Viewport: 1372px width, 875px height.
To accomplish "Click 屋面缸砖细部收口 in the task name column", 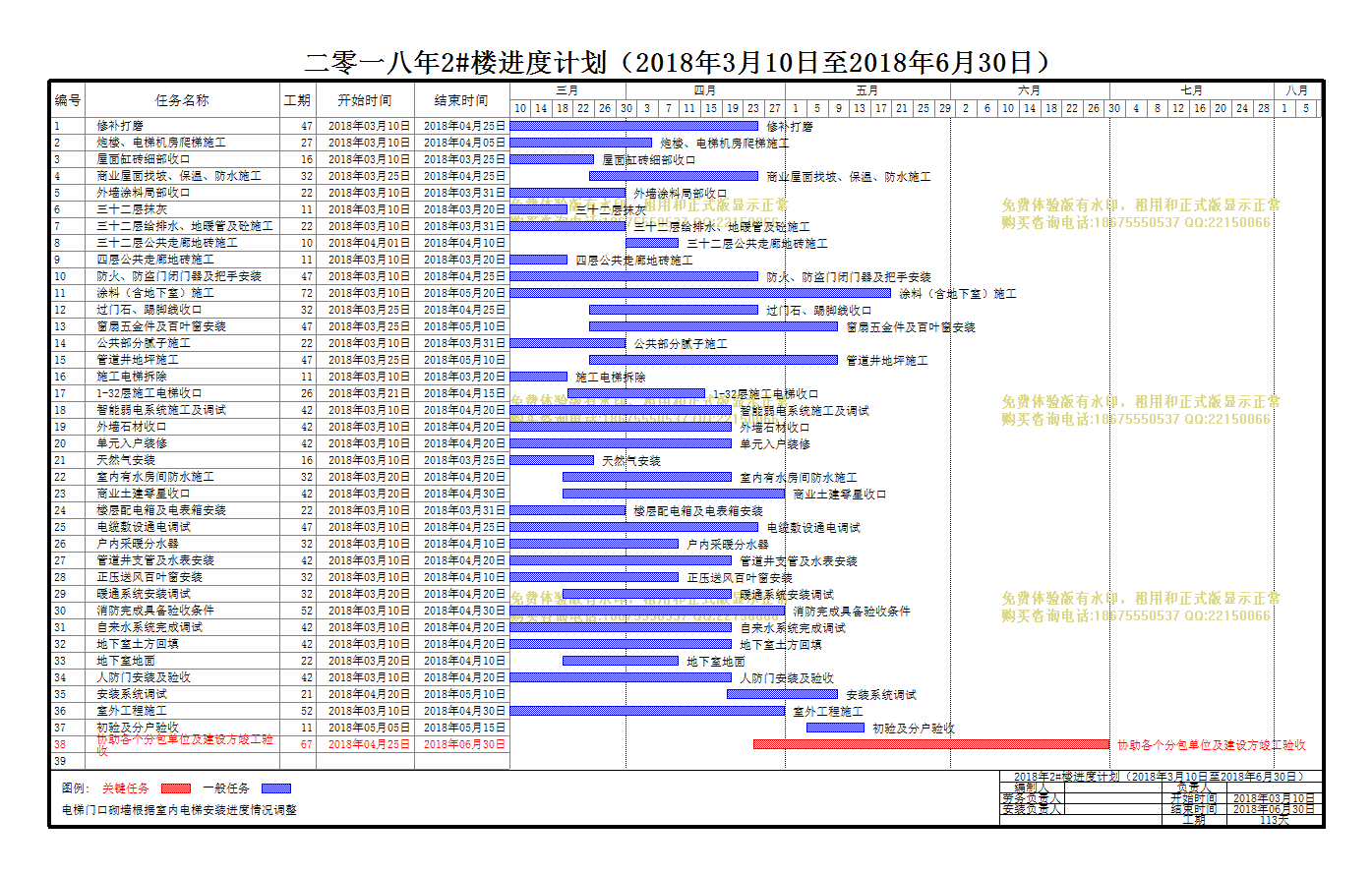I will [x=144, y=159].
